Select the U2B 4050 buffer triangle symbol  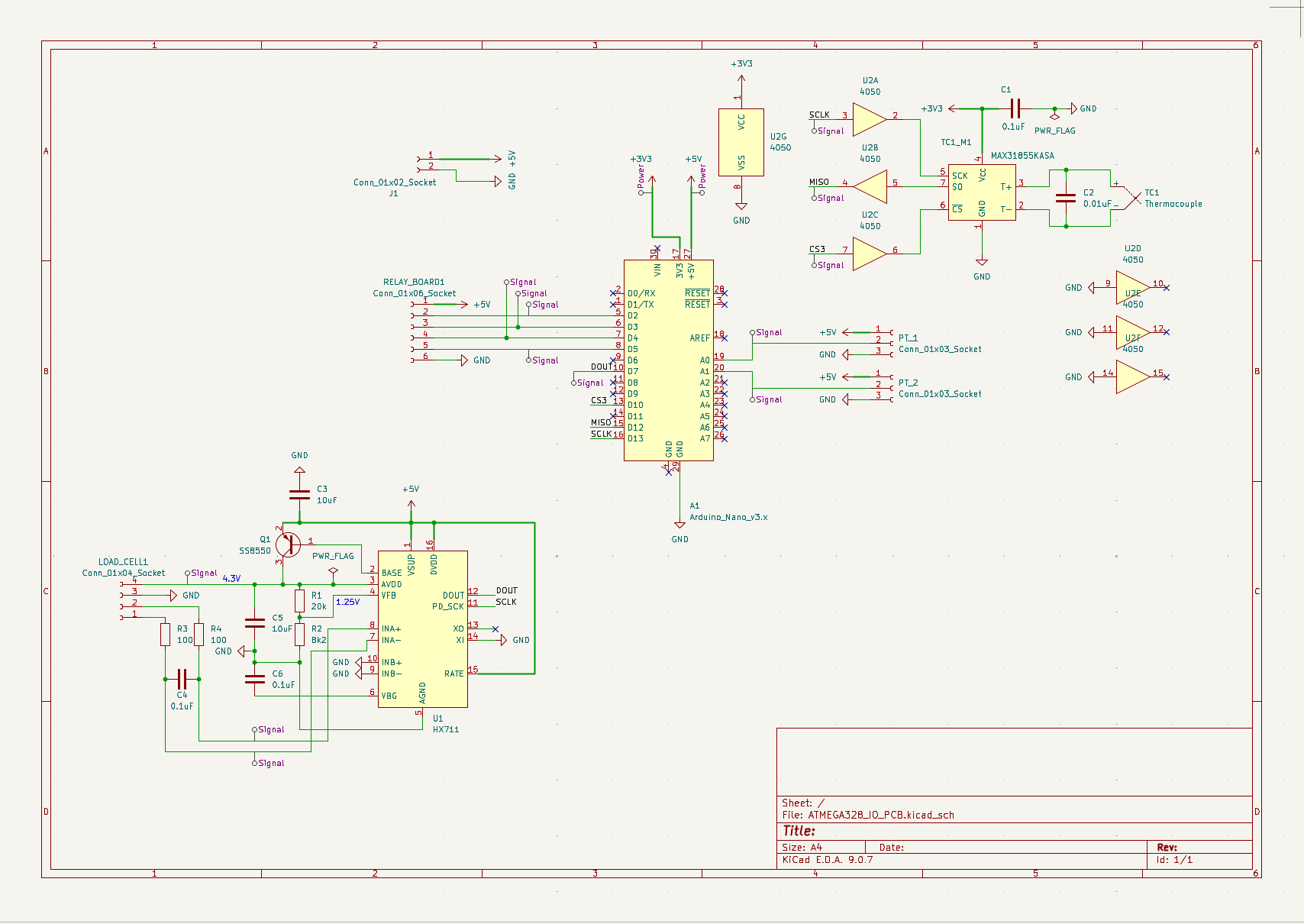pos(870,187)
